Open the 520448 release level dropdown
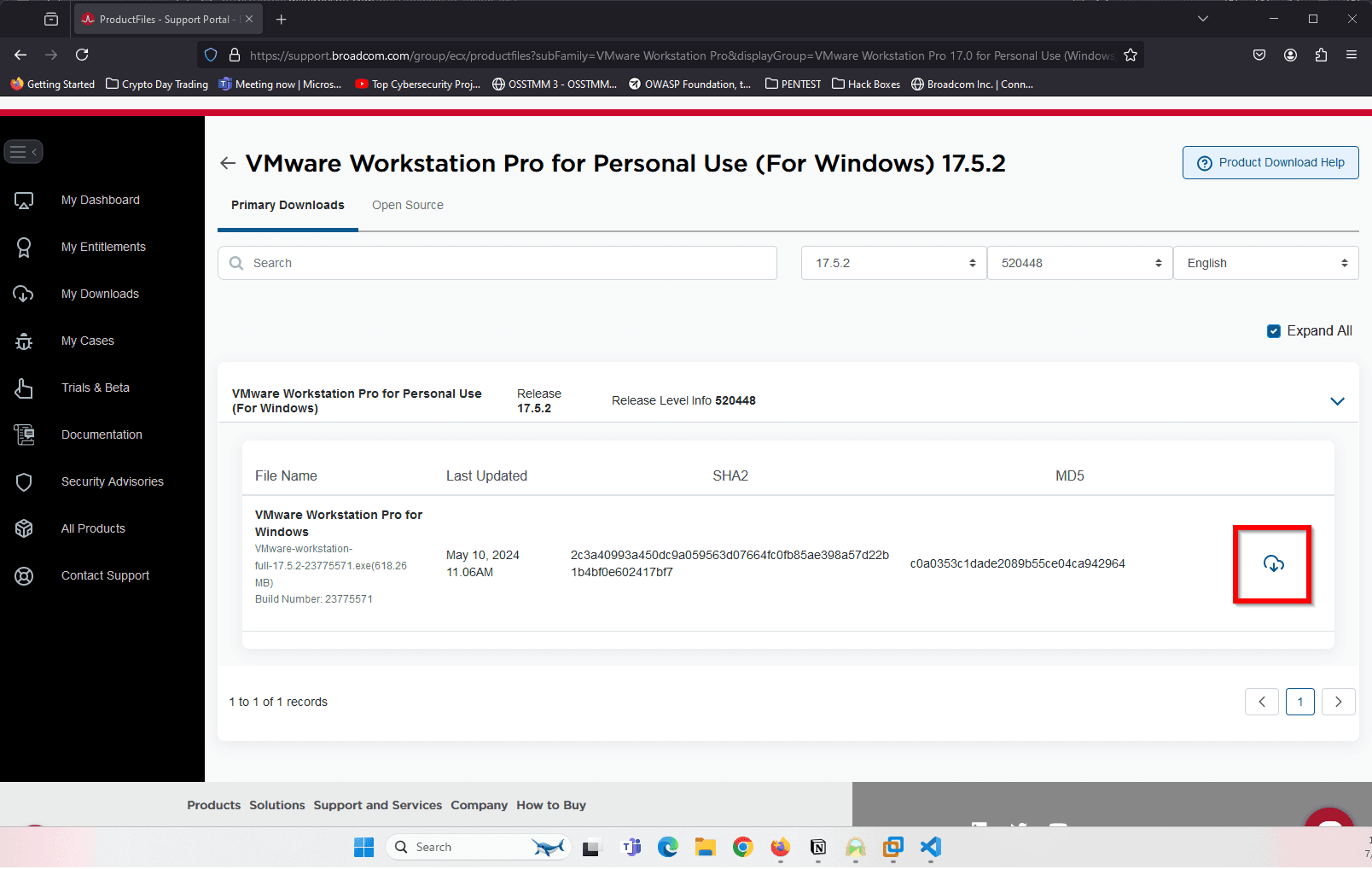 pos(1079,263)
